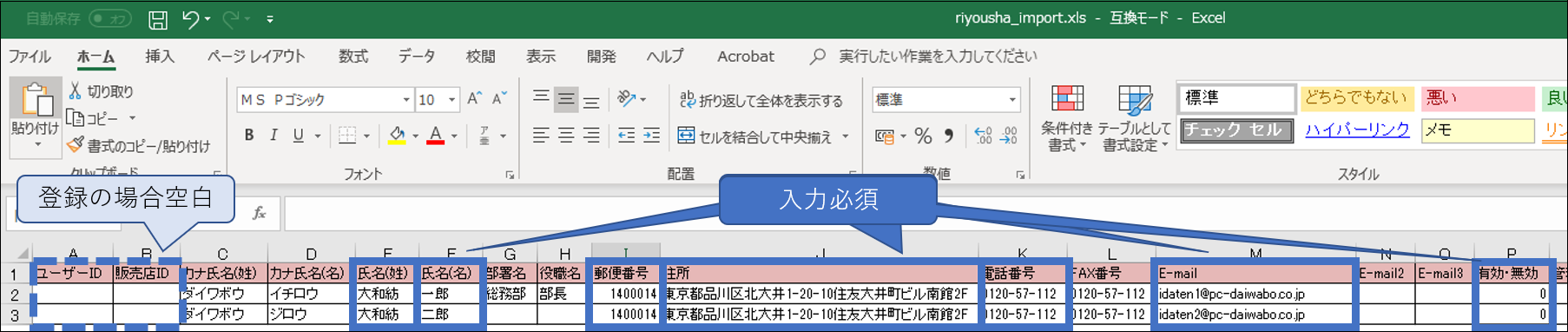Click the Percent style button
Viewport: 1568px width, 332px height.
923,136
